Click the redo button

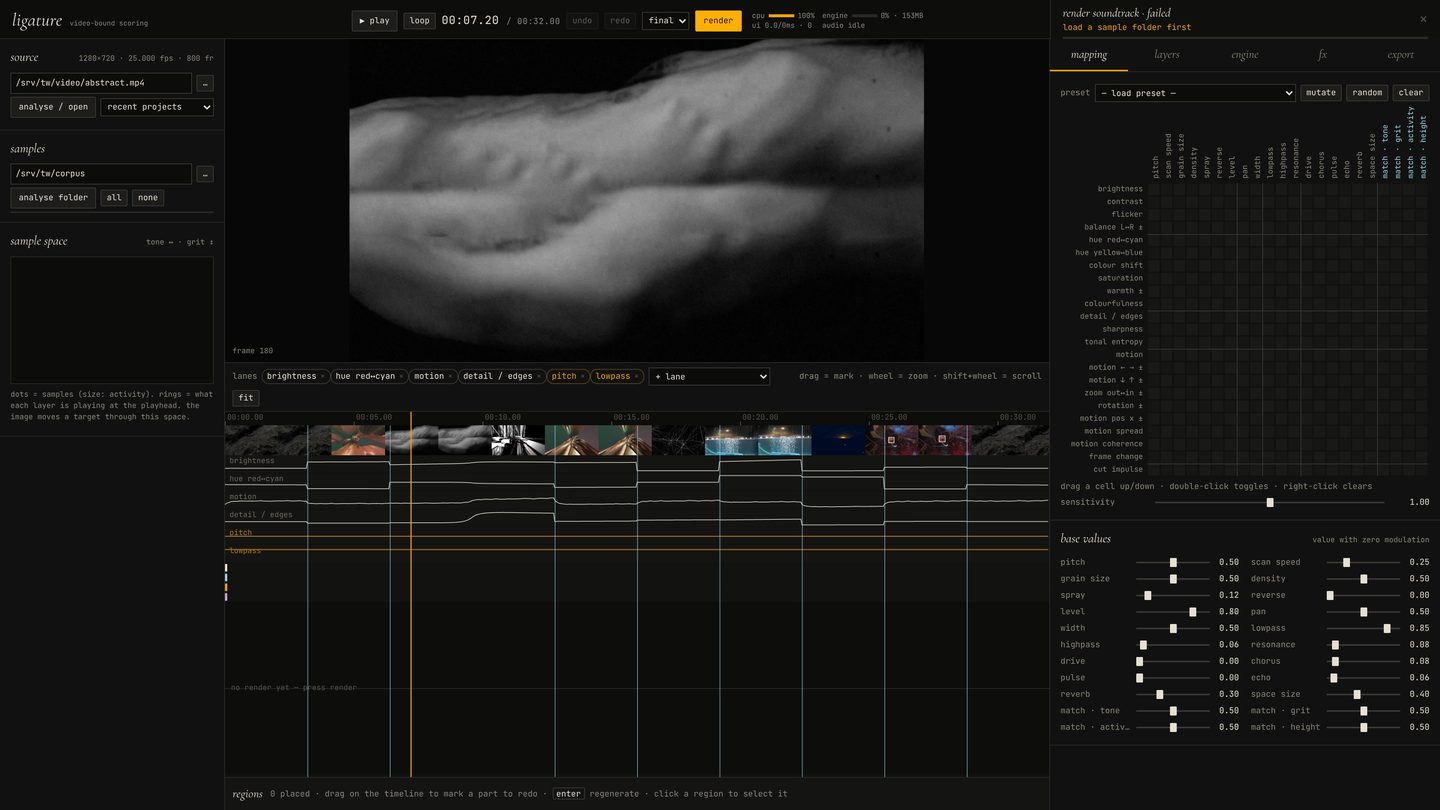tap(620, 20)
